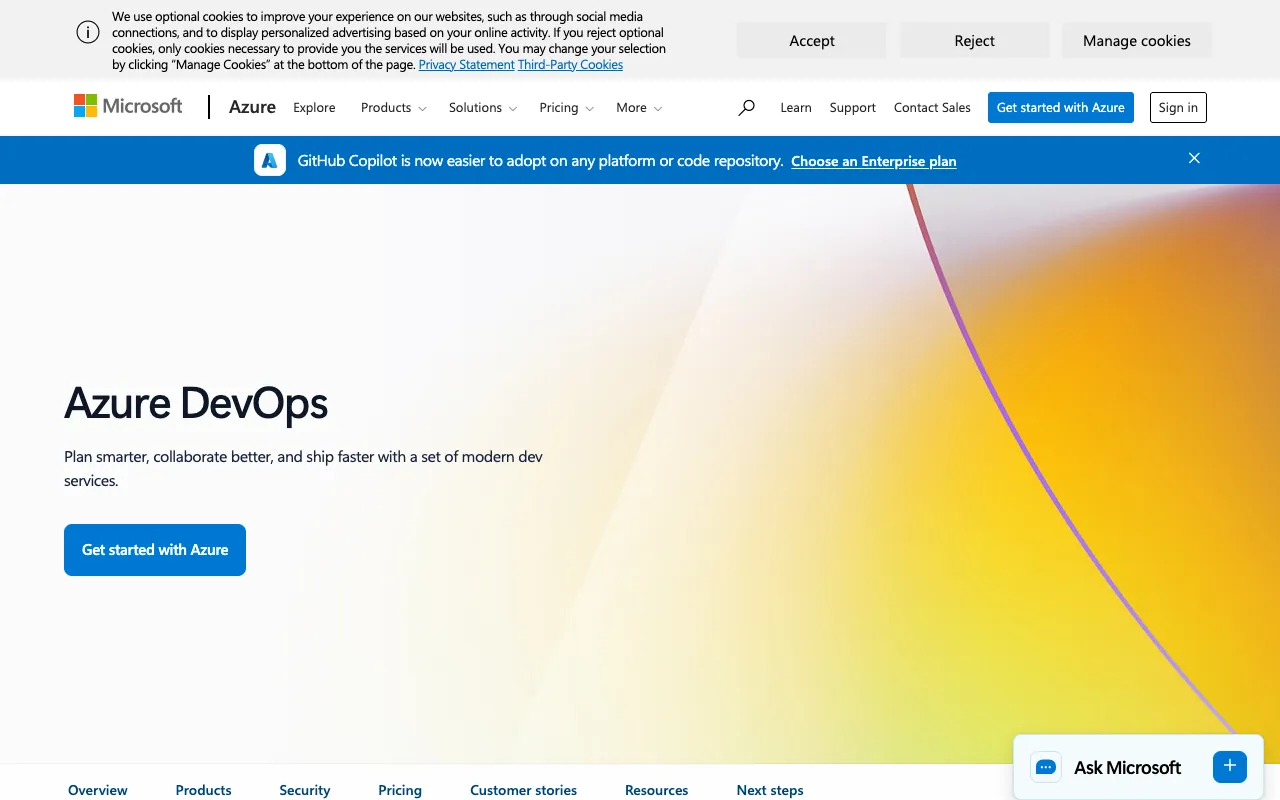Dismiss the GitHub Copilot banner with the X
1280x800 pixels.
[x=1194, y=158]
